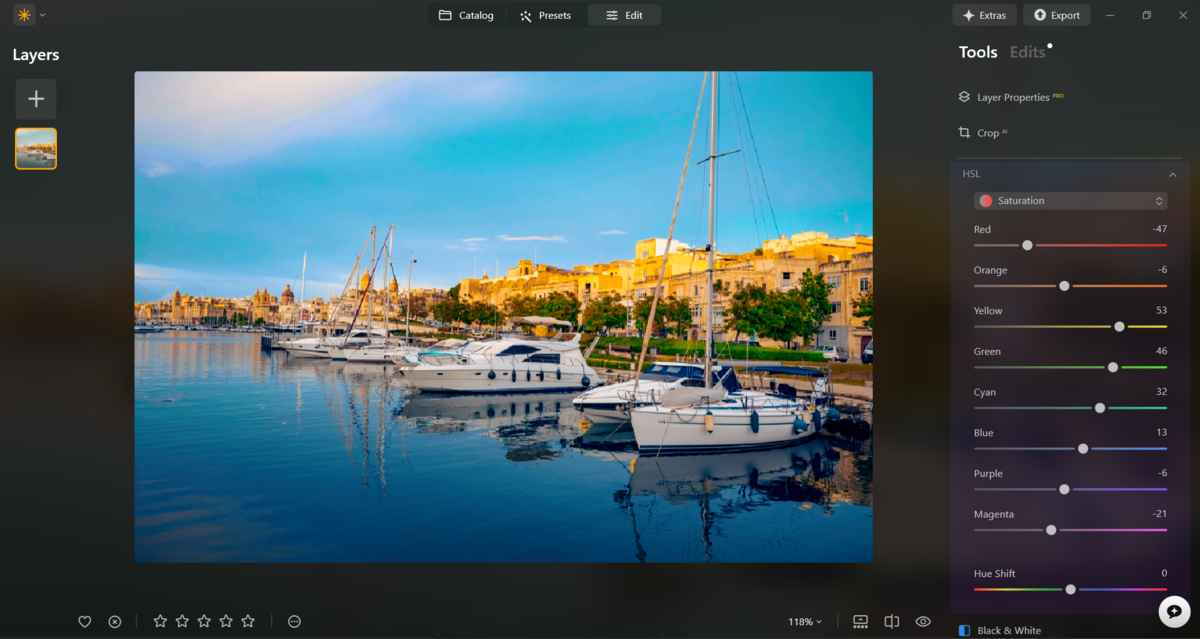Click the fit-to-screen view icon

tap(860, 622)
